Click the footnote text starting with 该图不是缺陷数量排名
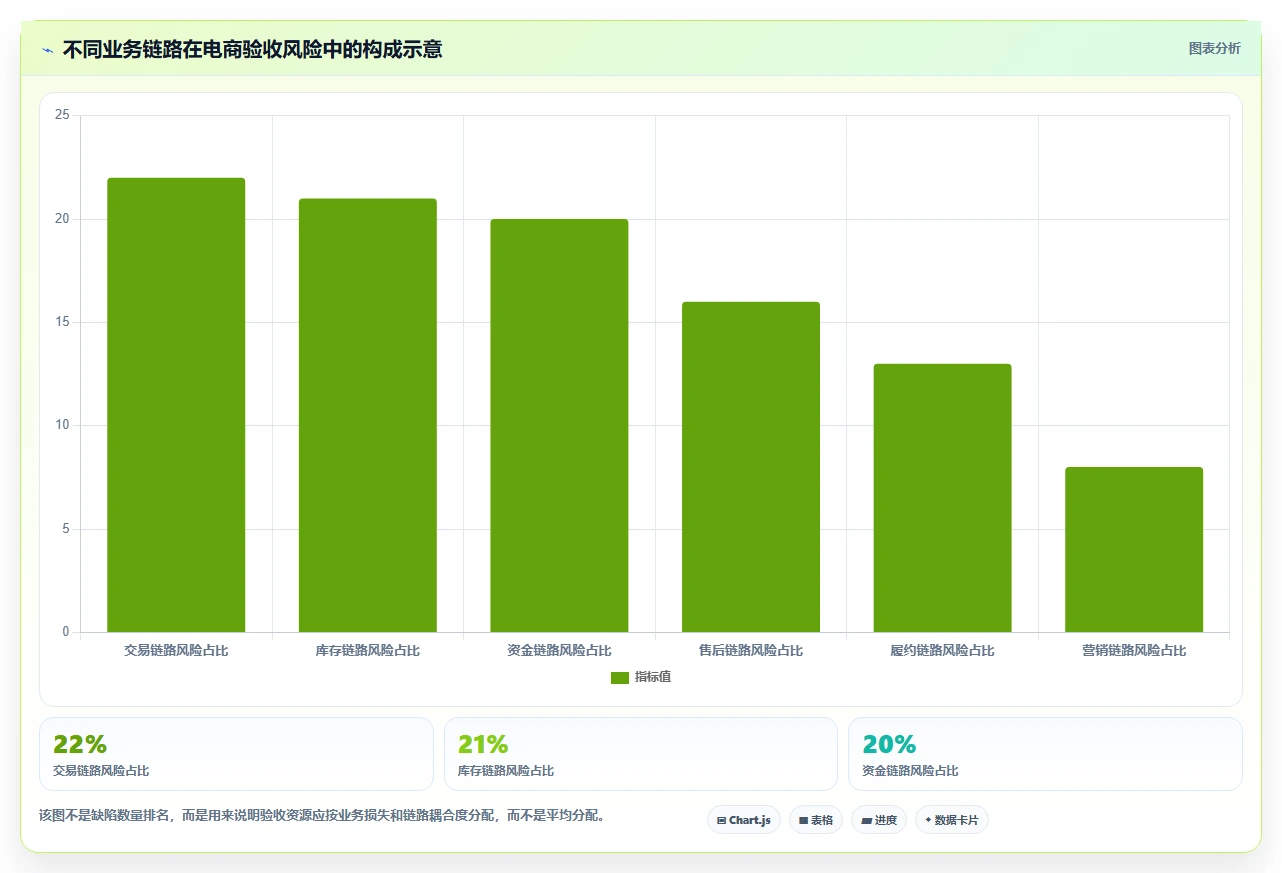 [x=322, y=815]
